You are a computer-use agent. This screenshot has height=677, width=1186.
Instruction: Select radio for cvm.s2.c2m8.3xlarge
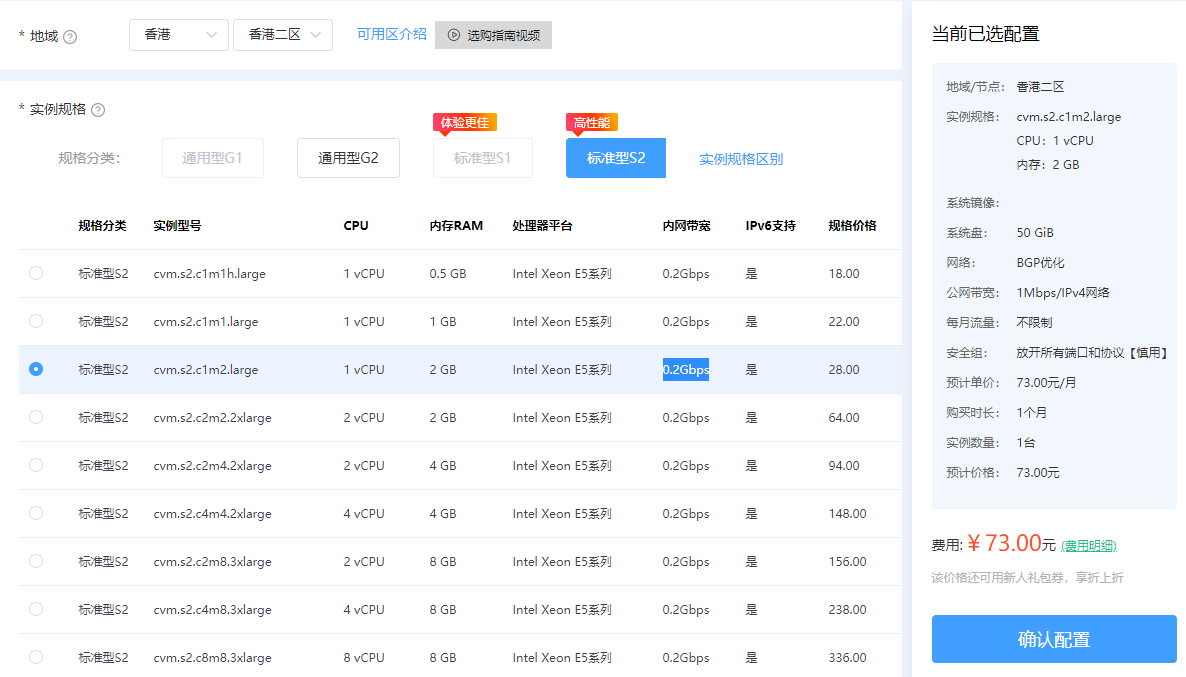click(36, 561)
